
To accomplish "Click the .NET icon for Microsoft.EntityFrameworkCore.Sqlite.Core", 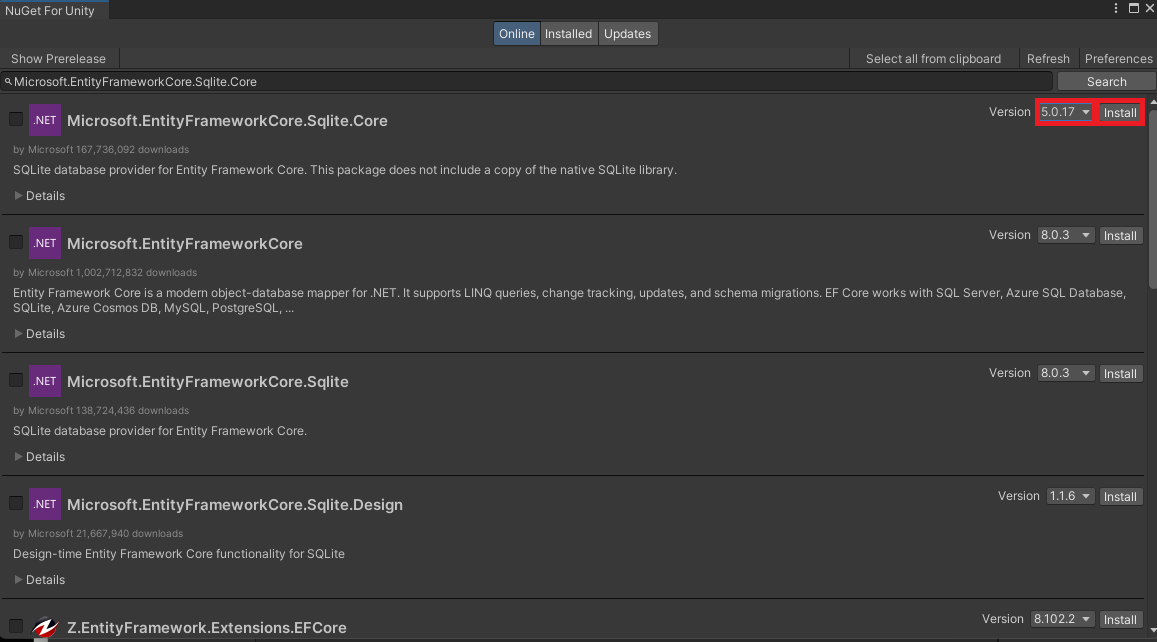I will (x=45, y=120).
